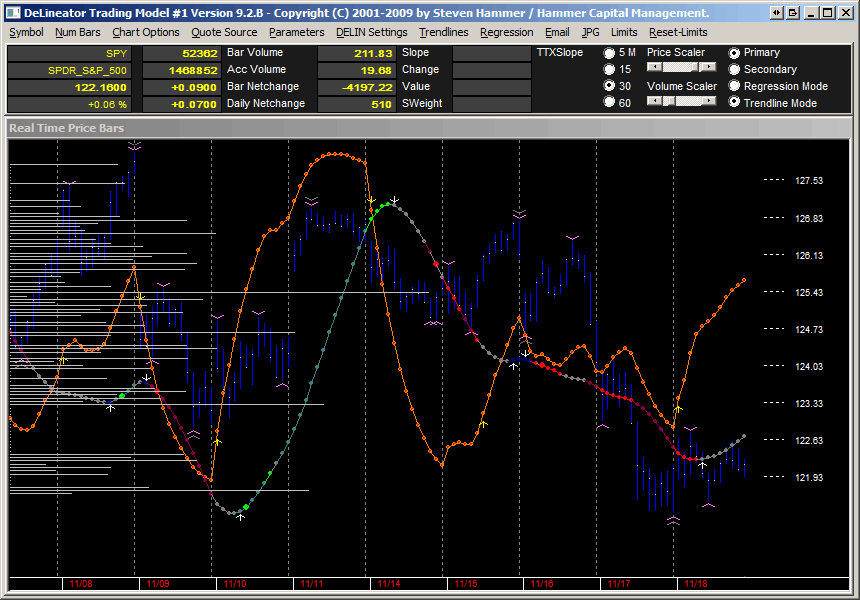The height and width of the screenshot is (600, 860).
Task: Select the 30 minute interval radio button
Action: tap(609, 86)
